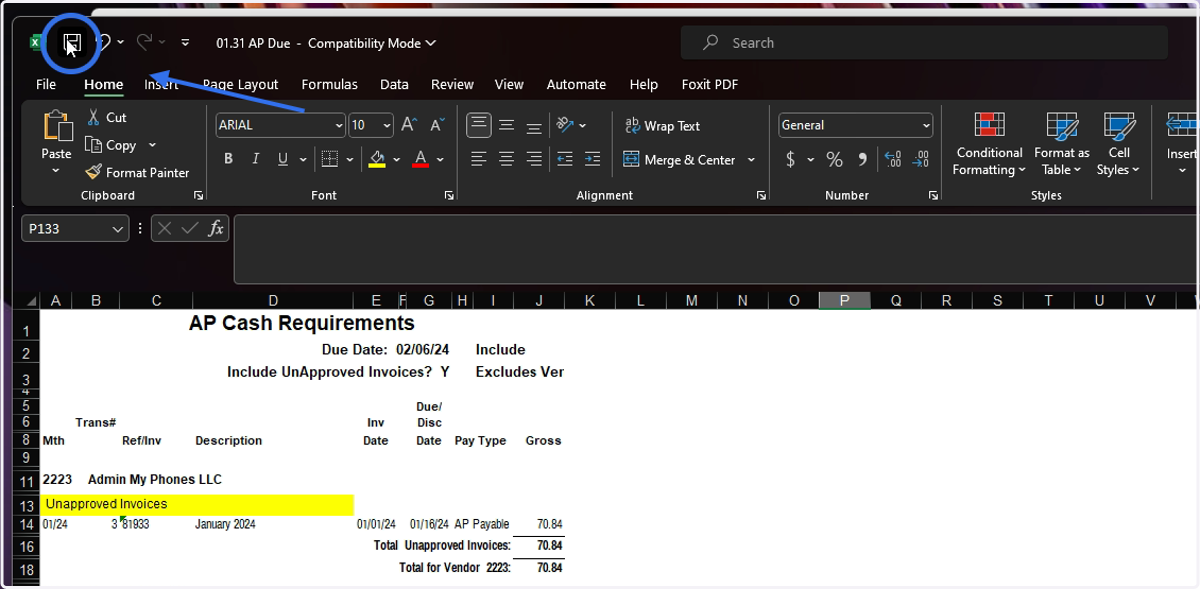Viewport: 1200px width, 589px height.
Task: Open Font settings dialog launcher
Action: click(x=449, y=196)
